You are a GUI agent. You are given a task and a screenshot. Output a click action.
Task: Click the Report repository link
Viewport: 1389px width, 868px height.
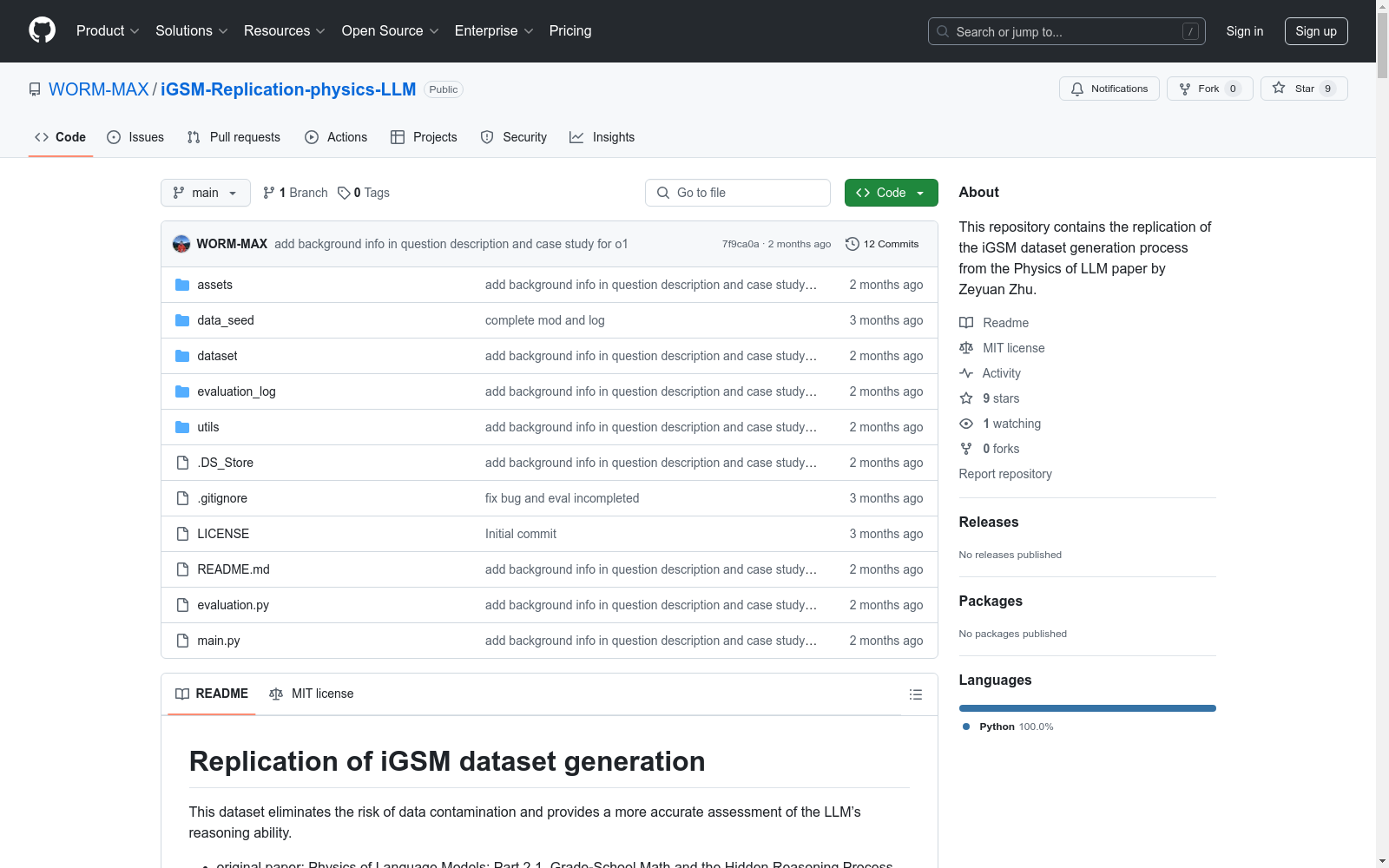coord(1005,474)
